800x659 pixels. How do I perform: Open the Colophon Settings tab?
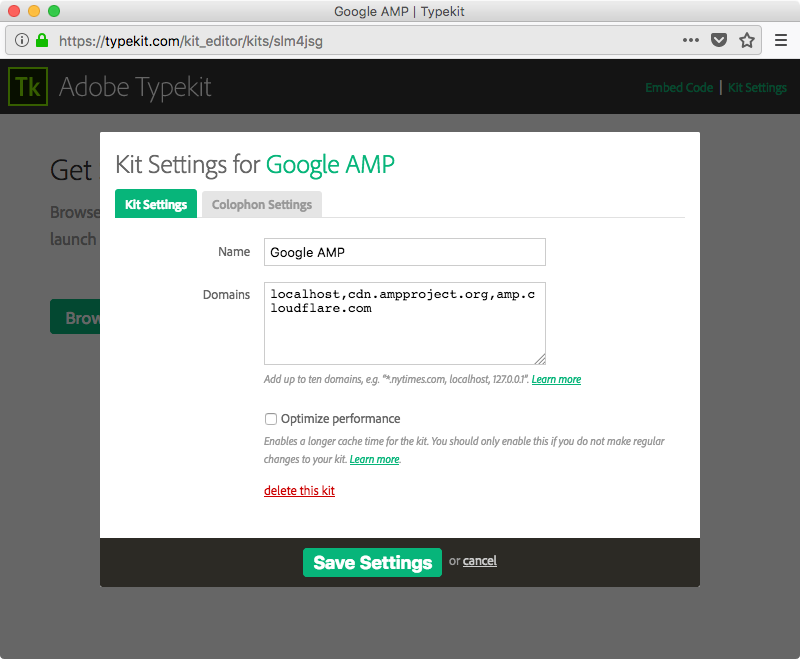[262, 205]
